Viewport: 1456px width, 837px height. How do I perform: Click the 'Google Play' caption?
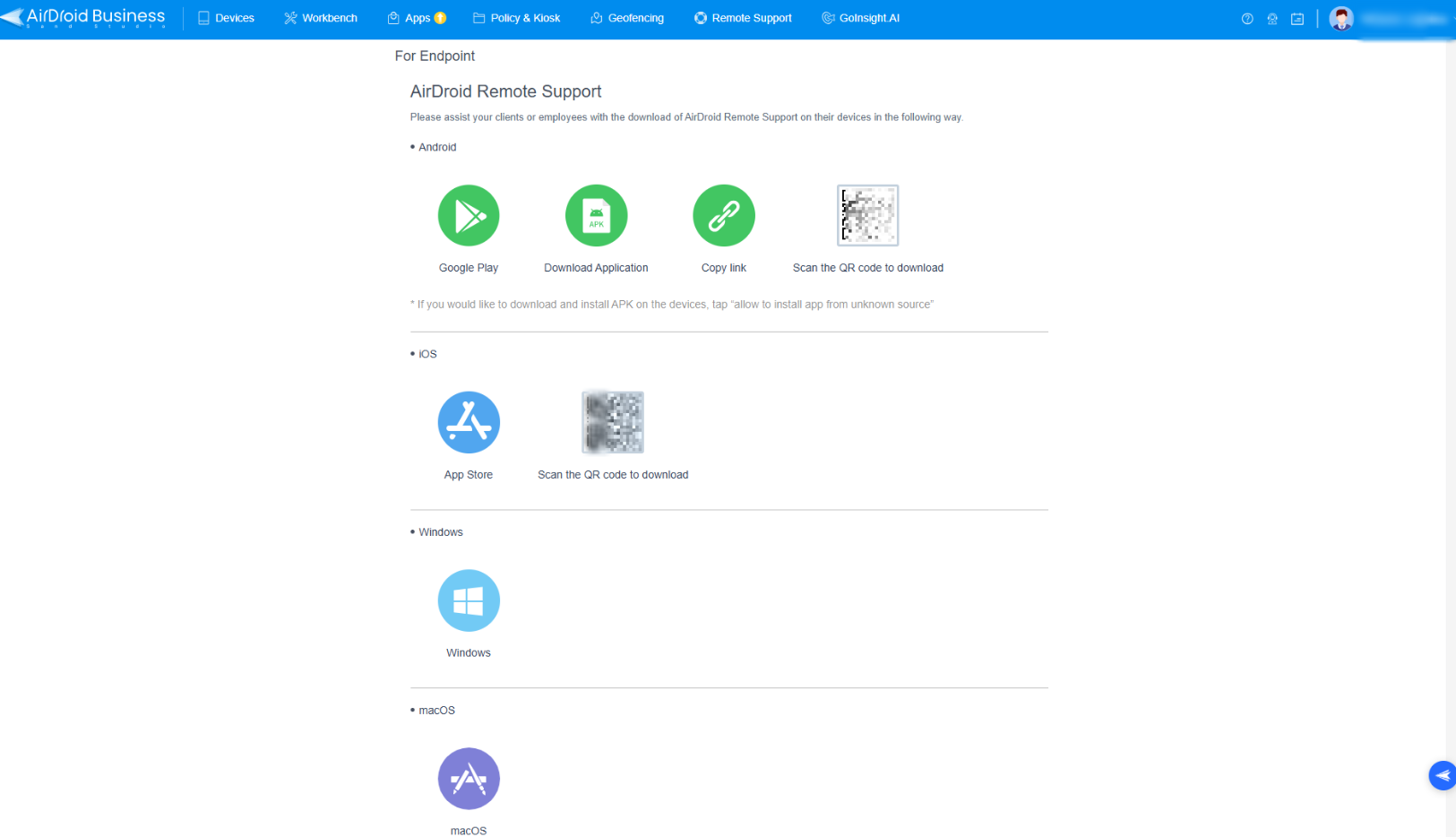pos(469,268)
